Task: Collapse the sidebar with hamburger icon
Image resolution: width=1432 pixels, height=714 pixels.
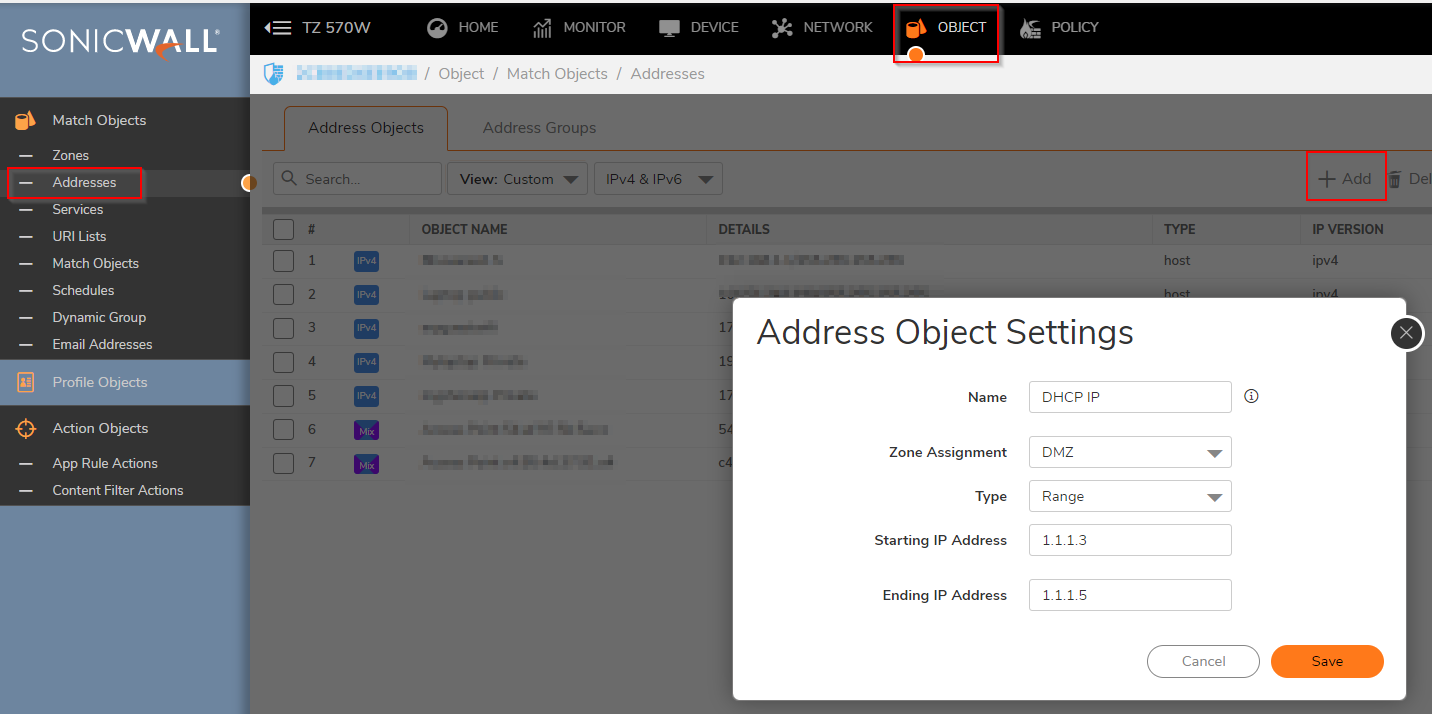Action: (x=278, y=28)
